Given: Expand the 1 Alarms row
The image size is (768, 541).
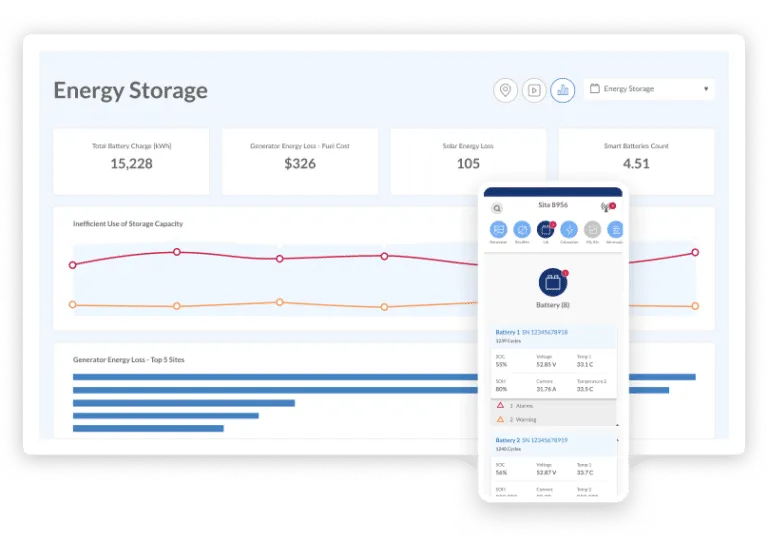Looking at the screenshot, I should [553, 406].
